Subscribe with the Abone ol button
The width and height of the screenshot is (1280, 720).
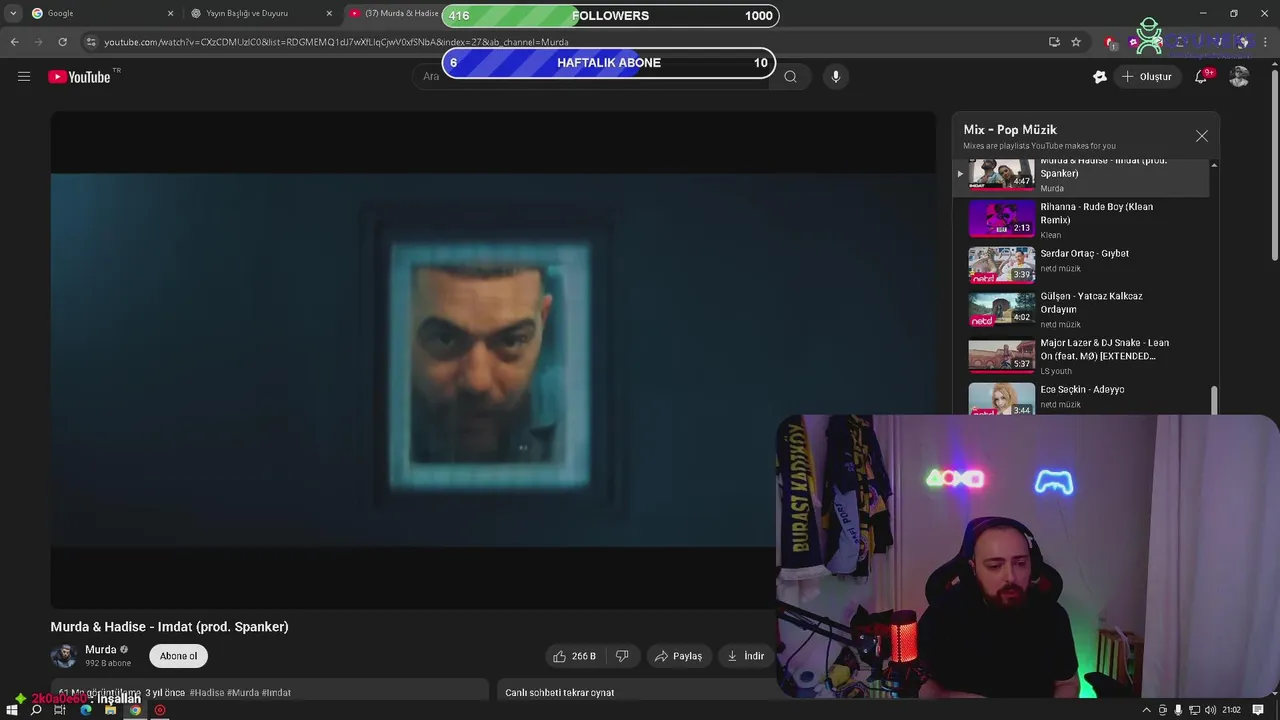[x=179, y=656]
